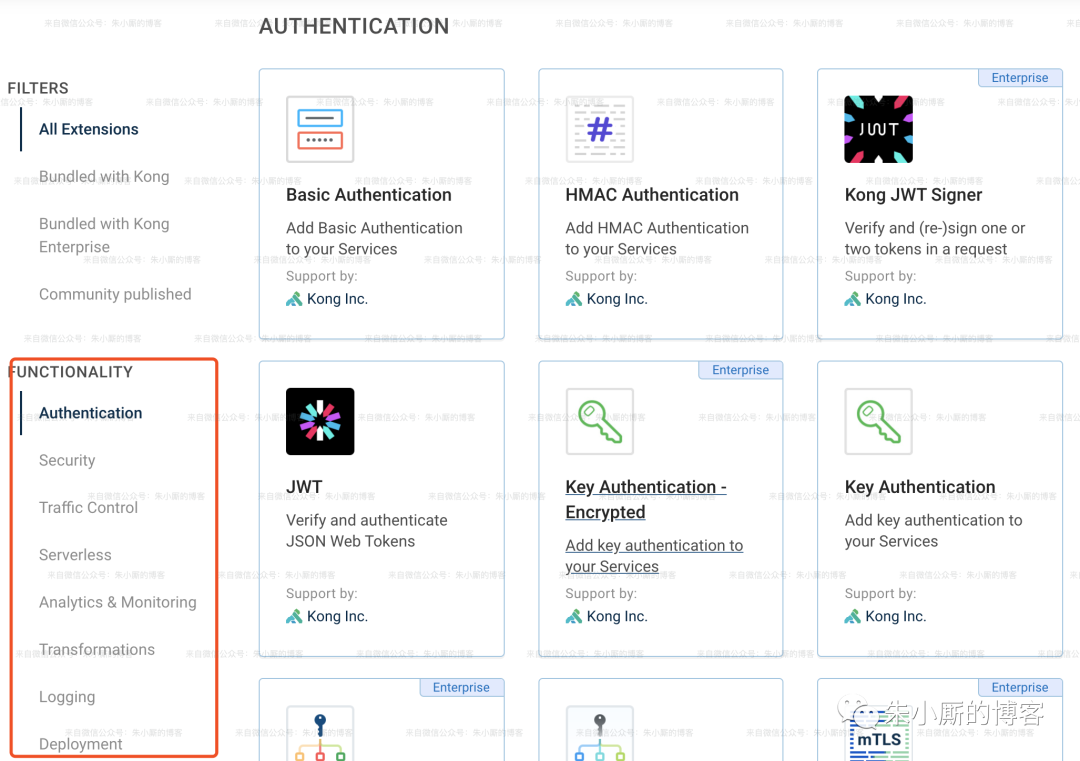The image size is (1080, 761).
Task: Click Kong Inc. under Kong JWT Signer
Action: coord(895,299)
